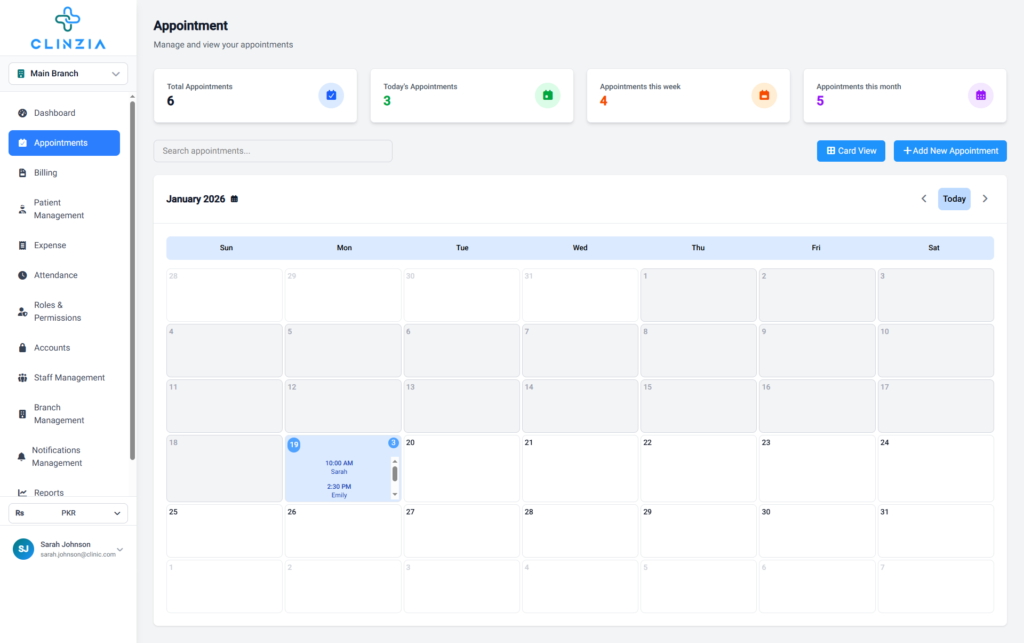Viewport: 1024px width, 643px height.
Task: Open Billing in the sidebar
Action: 46,173
